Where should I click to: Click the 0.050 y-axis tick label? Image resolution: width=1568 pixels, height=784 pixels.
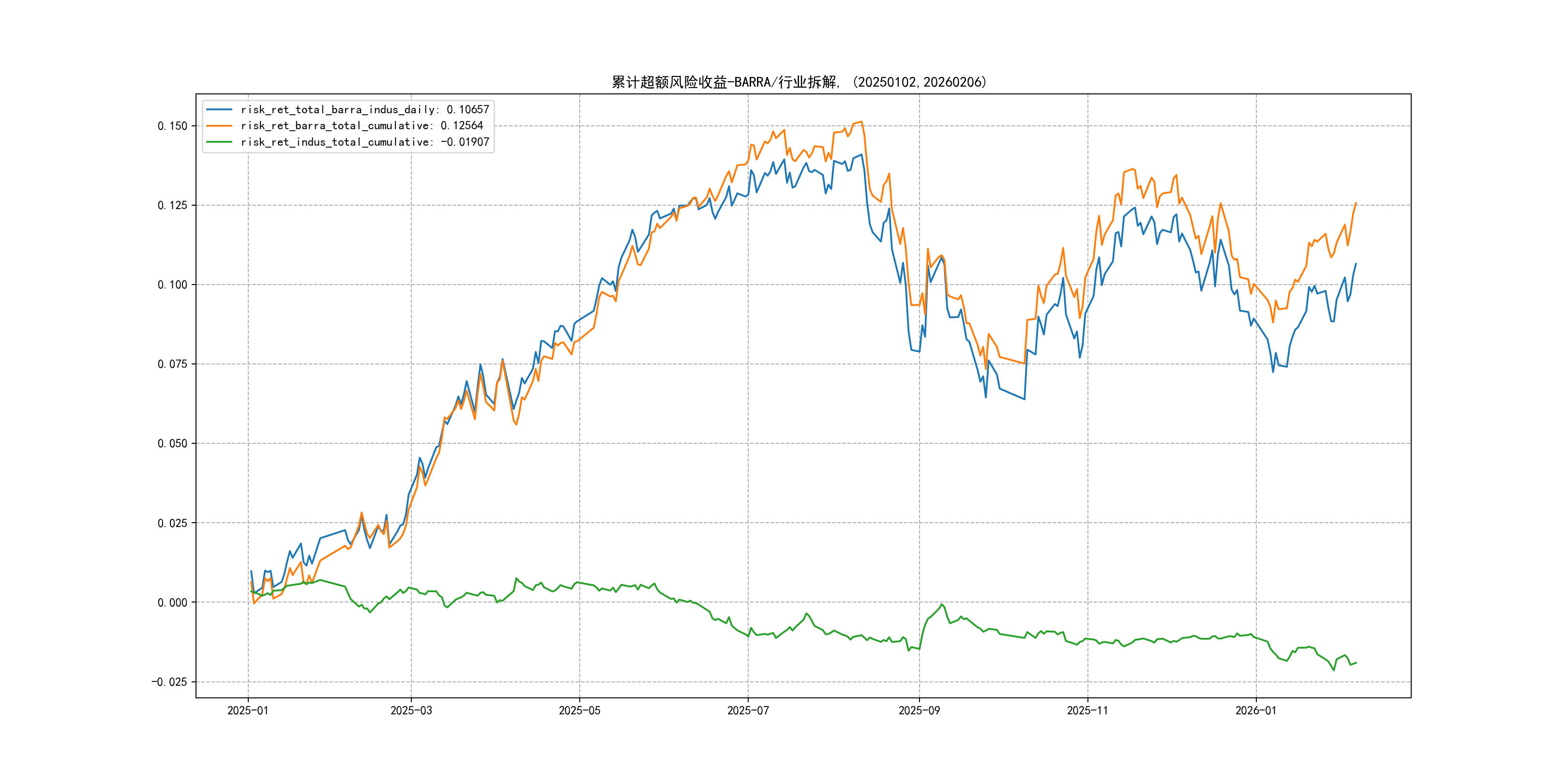[172, 444]
